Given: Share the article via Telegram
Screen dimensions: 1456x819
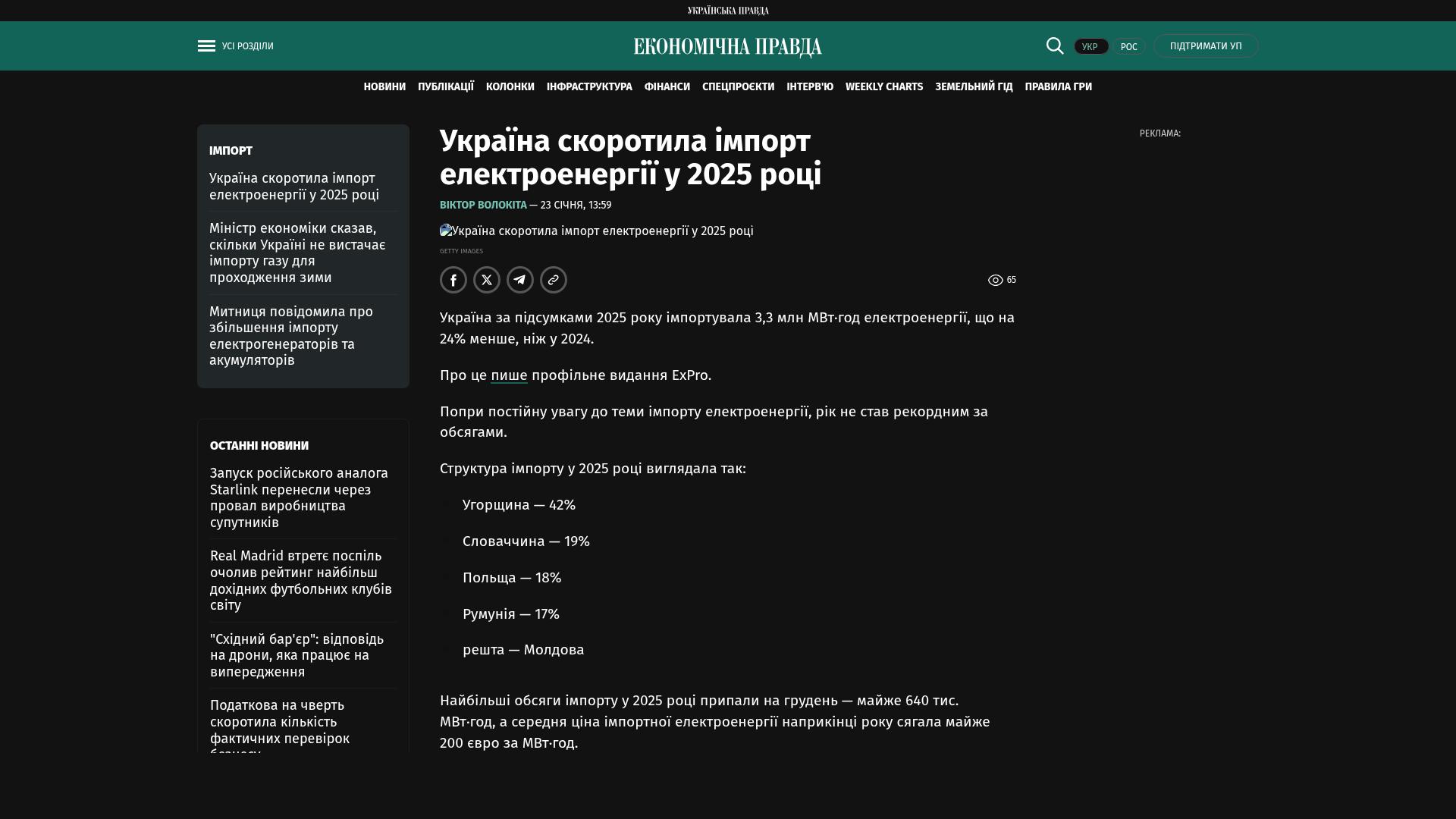Looking at the screenshot, I should point(520,280).
